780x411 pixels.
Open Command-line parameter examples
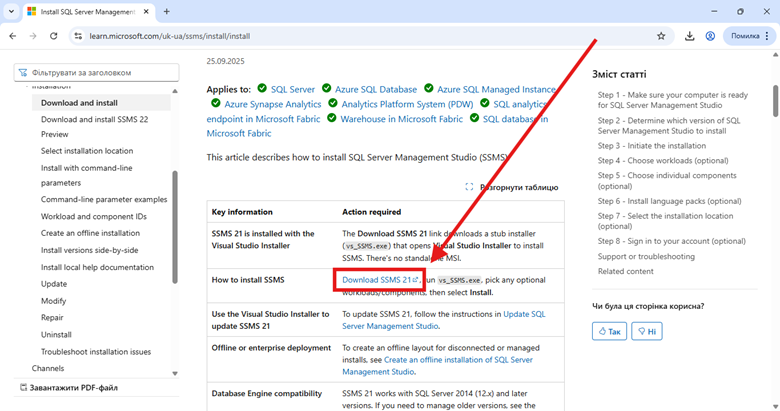104,200
